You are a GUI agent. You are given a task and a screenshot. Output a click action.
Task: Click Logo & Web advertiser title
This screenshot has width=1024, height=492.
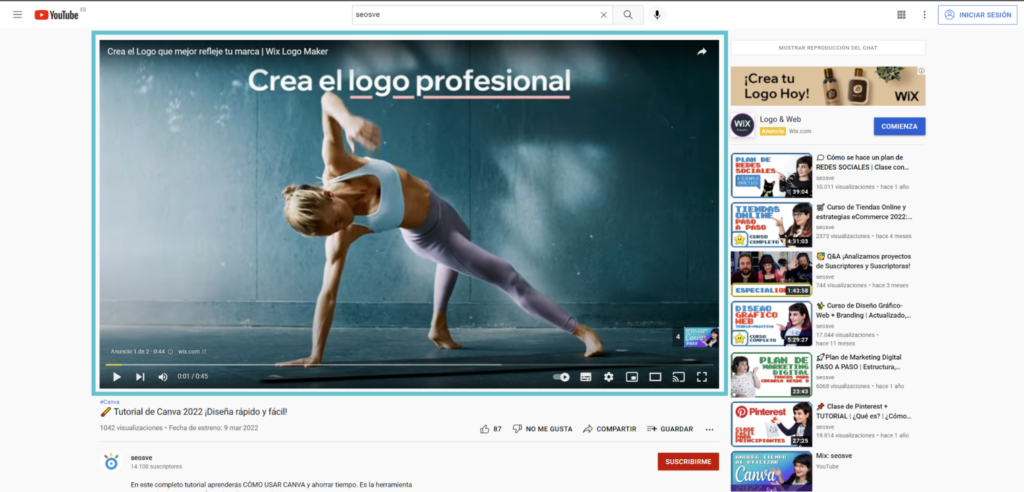[x=780, y=120]
